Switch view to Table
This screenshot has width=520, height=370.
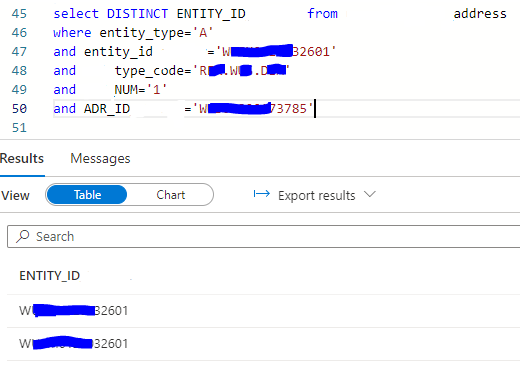pos(87,195)
